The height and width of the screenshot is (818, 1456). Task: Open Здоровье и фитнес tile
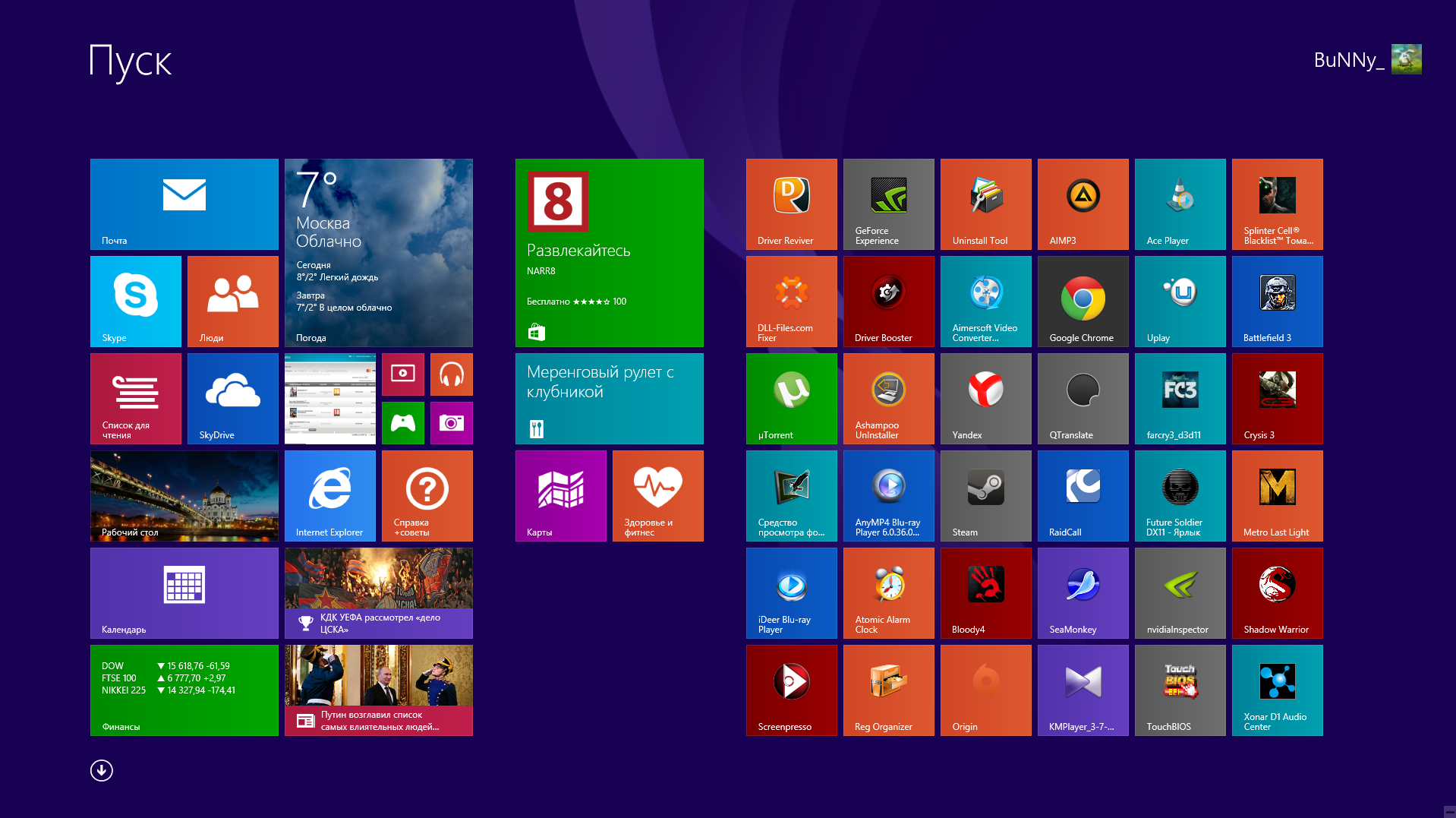pos(658,496)
